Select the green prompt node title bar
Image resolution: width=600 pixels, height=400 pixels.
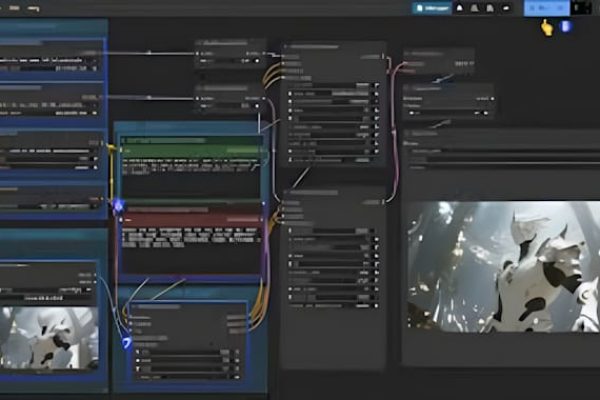tap(191, 141)
